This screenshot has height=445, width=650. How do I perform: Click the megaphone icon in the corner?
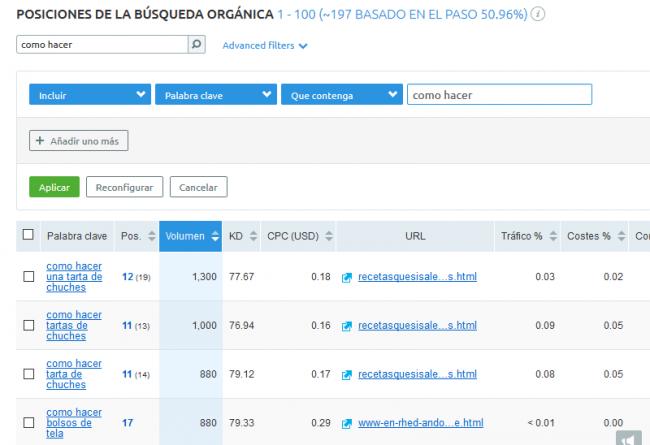tap(629, 438)
